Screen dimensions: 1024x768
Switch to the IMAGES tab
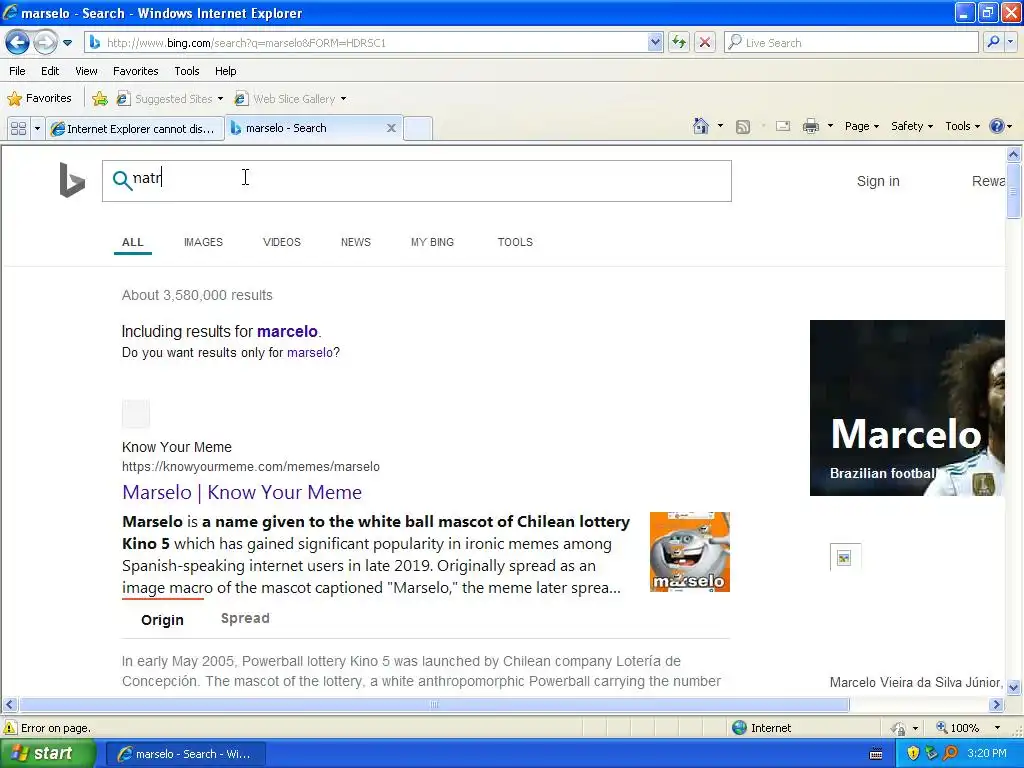click(x=203, y=242)
